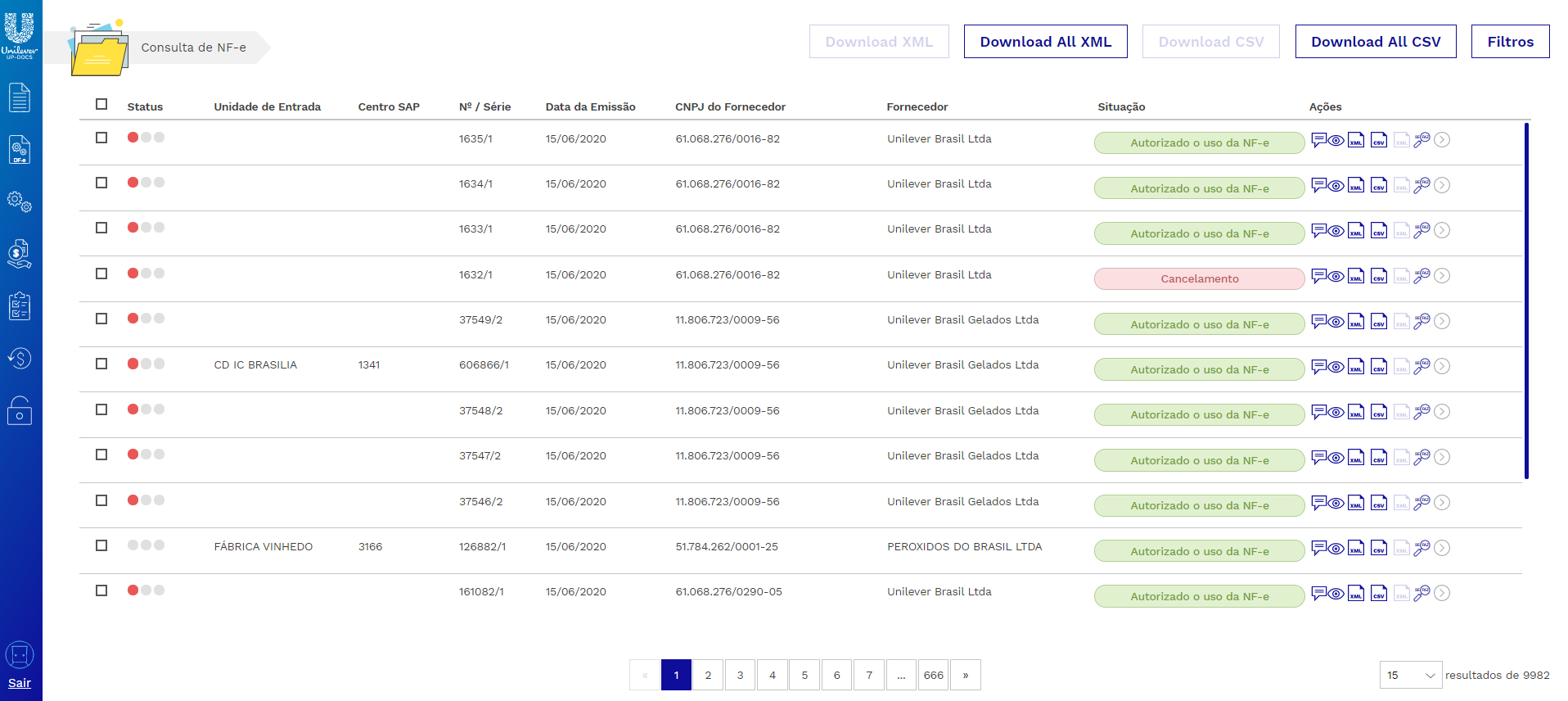Click status dots for NF-e 1635/1
Image resolution: width=1568 pixels, height=701 pixels.
pyautogui.click(x=146, y=138)
